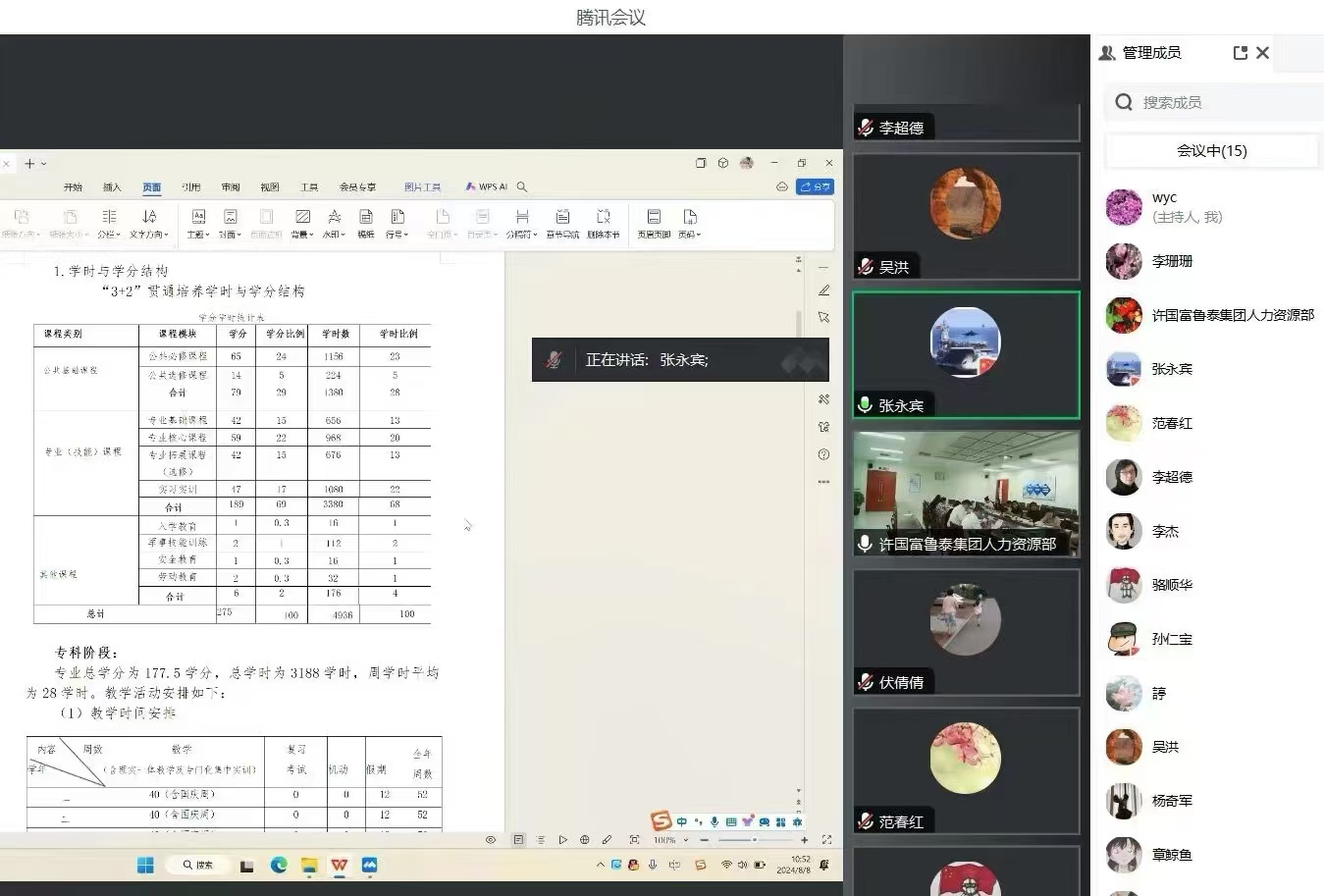Click the 搜索成员 search field
This screenshot has width=1324, height=896.
pos(1217,102)
